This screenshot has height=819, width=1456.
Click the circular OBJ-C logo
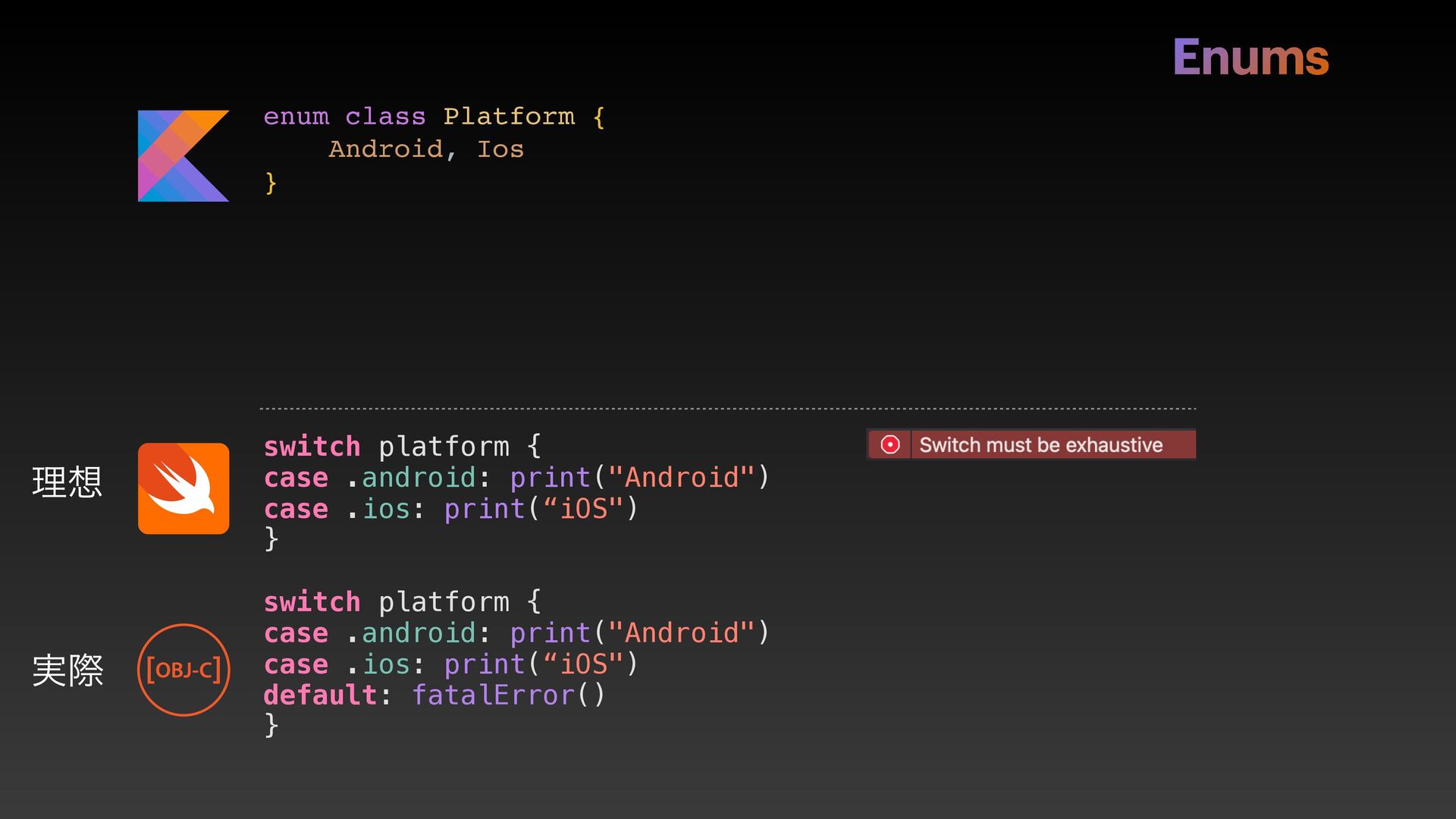pos(184,670)
